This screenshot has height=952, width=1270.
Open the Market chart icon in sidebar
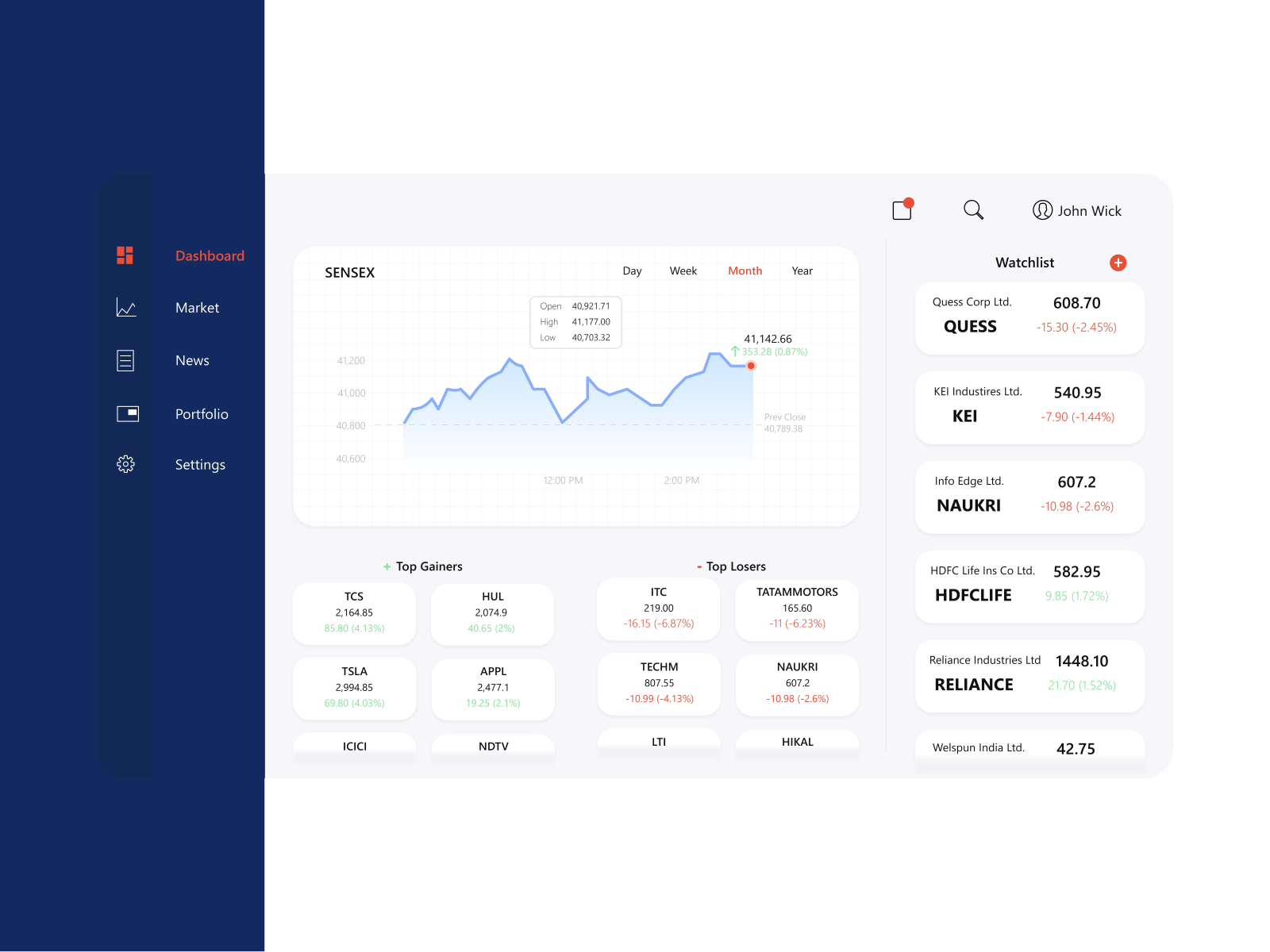coord(125,308)
